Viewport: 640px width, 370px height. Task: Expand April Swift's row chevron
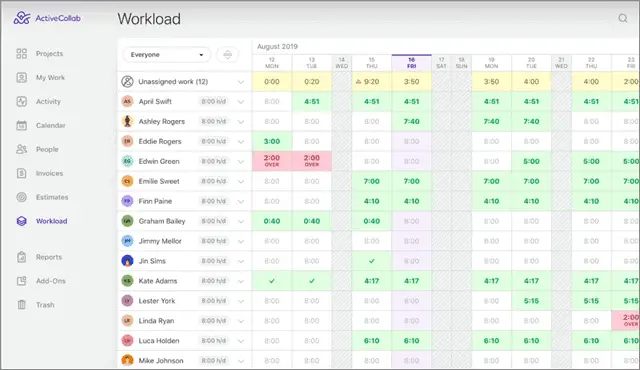point(241,102)
